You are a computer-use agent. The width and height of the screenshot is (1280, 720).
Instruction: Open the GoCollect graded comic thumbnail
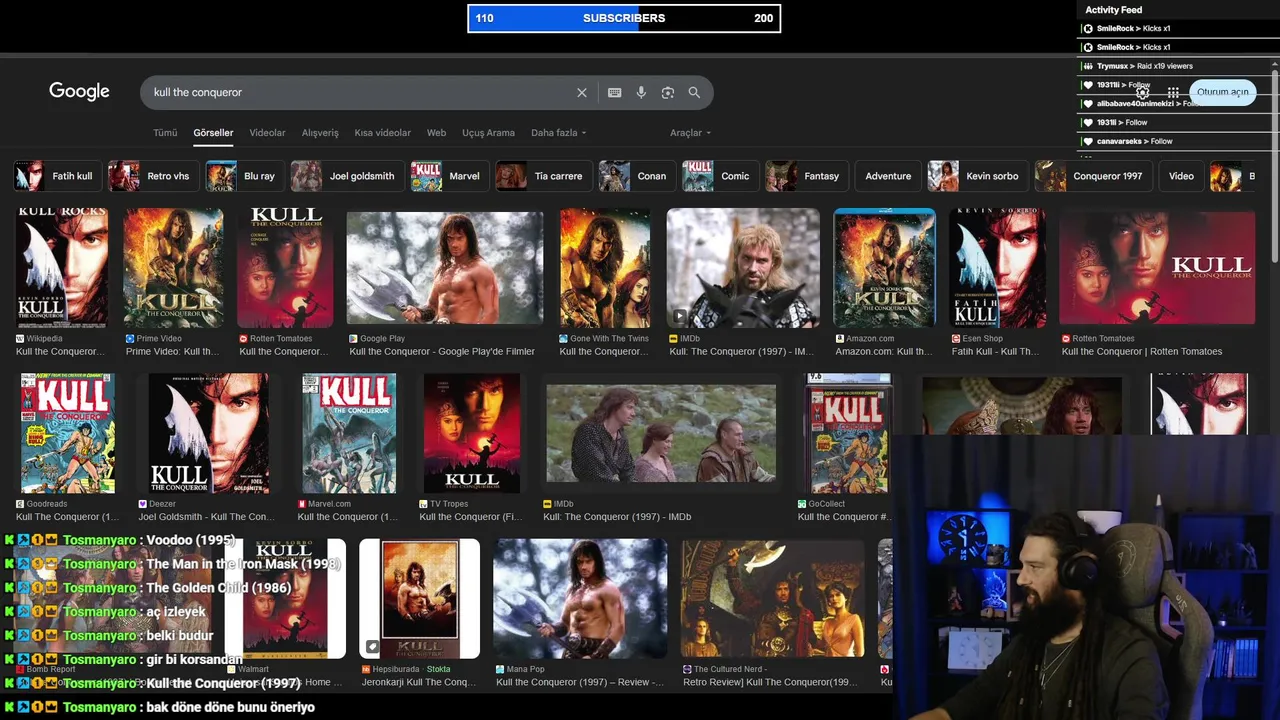[x=848, y=433]
